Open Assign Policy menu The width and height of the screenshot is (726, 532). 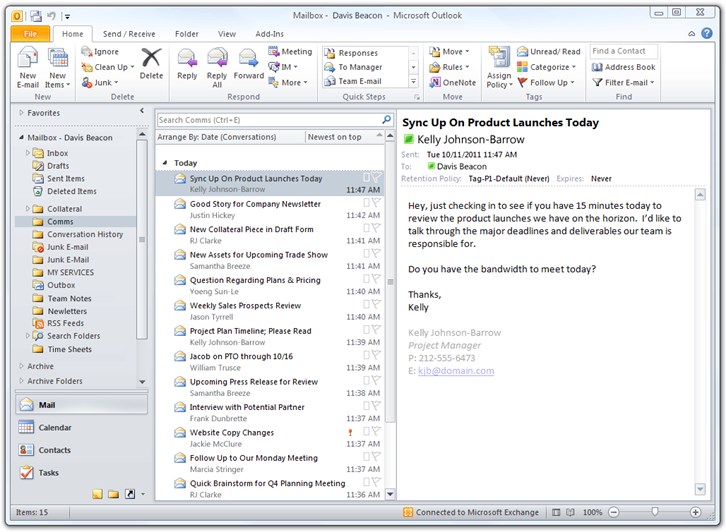499,68
